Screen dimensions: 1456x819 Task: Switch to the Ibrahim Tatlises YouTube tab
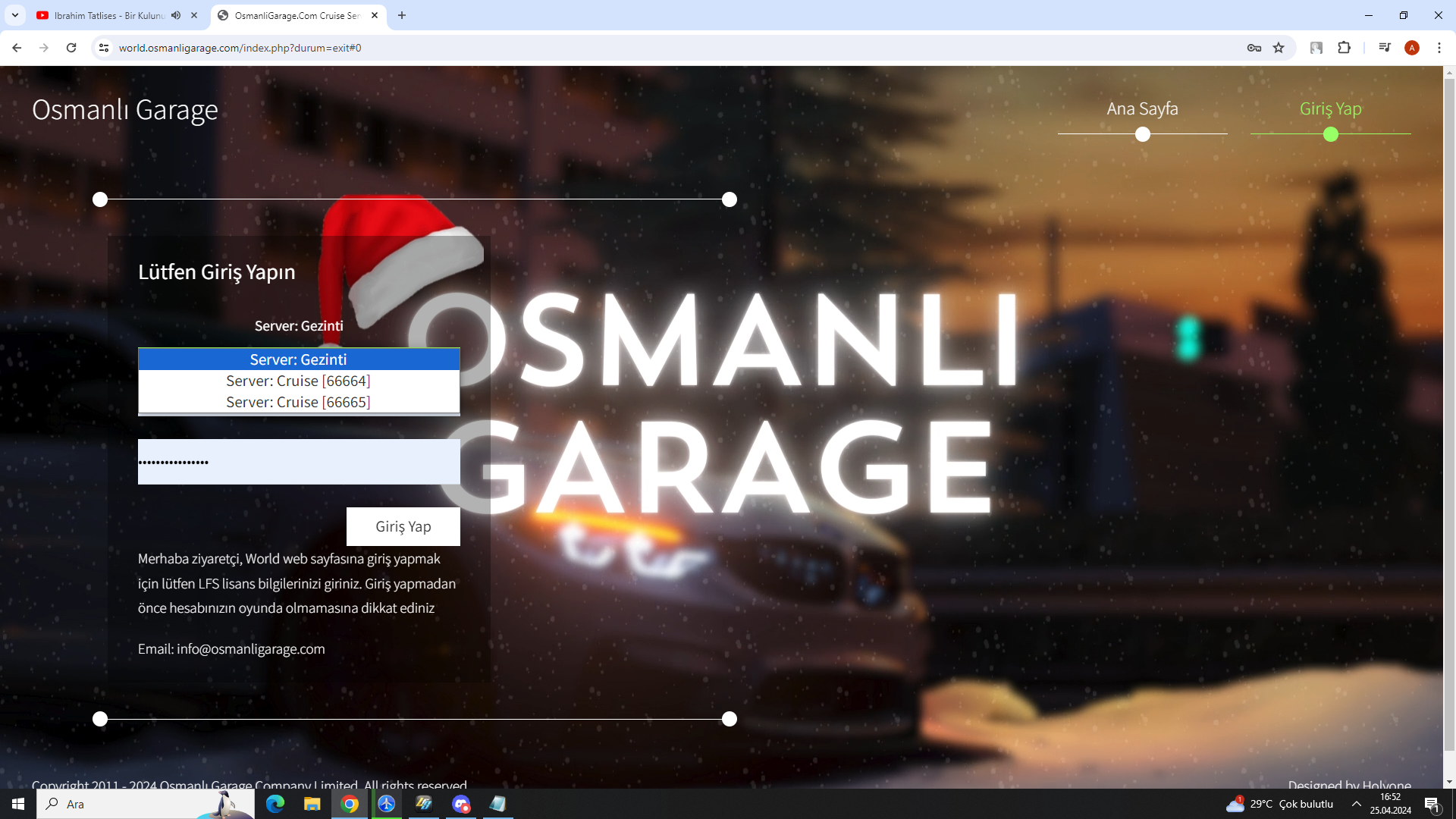tap(109, 15)
